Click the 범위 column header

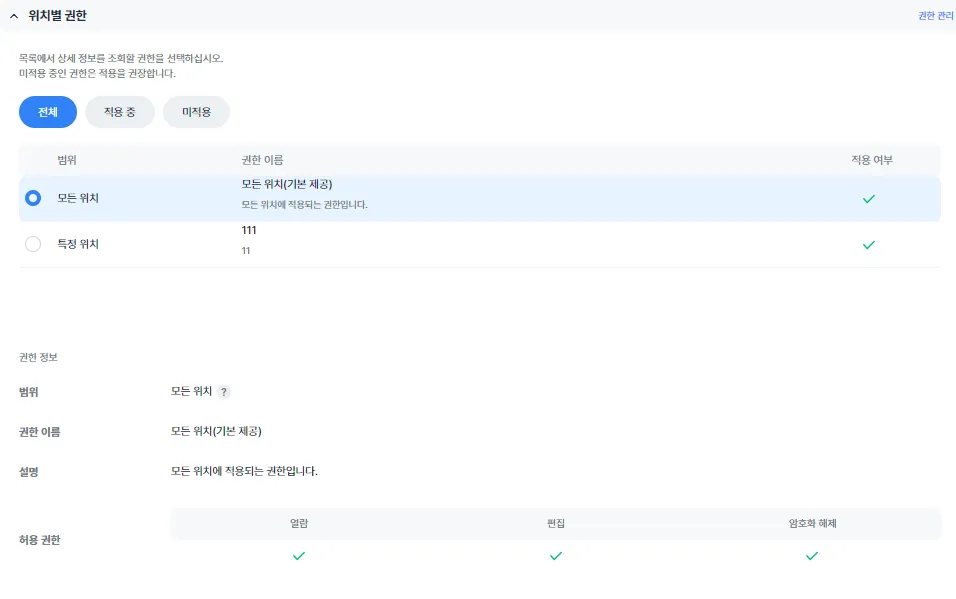[67, 160]
